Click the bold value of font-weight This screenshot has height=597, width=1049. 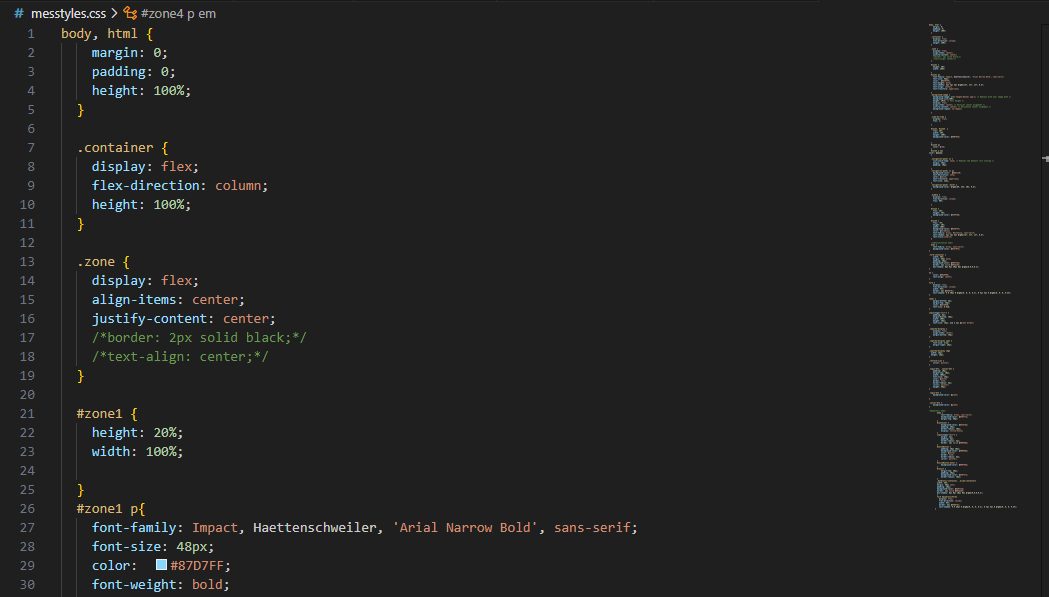(207, 584)
